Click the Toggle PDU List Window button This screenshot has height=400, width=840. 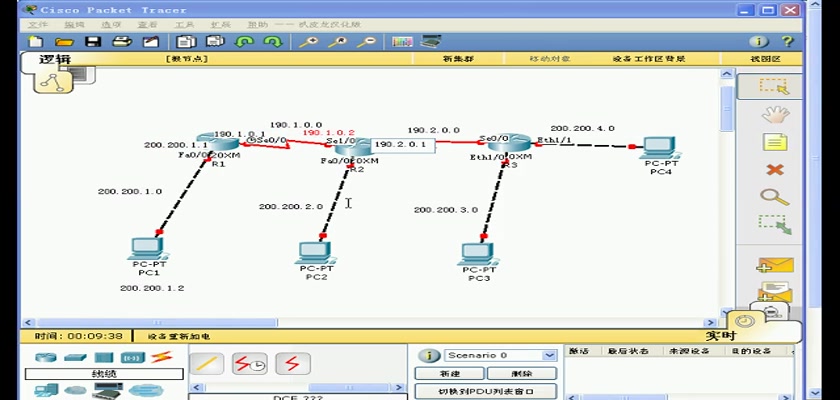click(x=485, y=392)
